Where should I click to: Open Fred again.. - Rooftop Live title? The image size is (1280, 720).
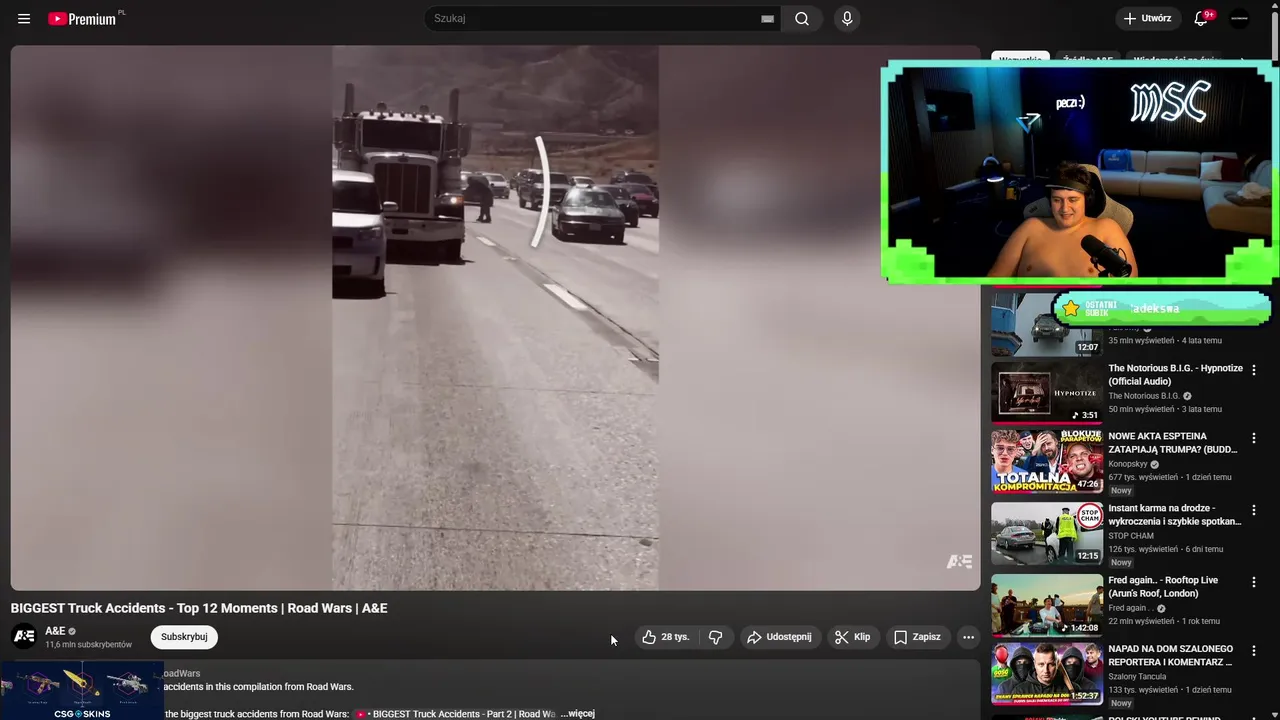coord(1163,587)
